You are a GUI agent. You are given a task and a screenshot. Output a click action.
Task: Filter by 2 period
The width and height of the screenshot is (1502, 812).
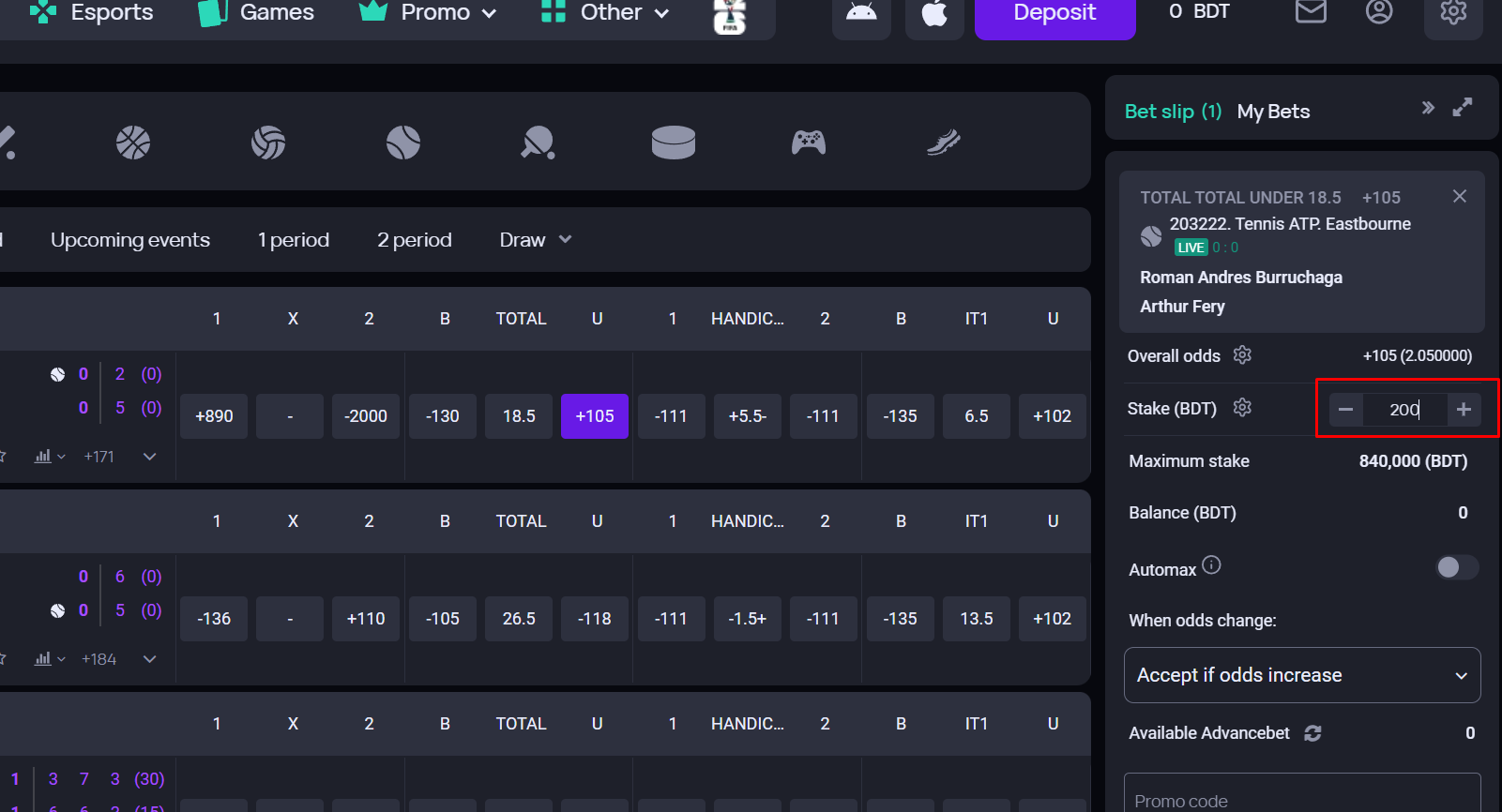pyautogui.click(x=415, y=240)
